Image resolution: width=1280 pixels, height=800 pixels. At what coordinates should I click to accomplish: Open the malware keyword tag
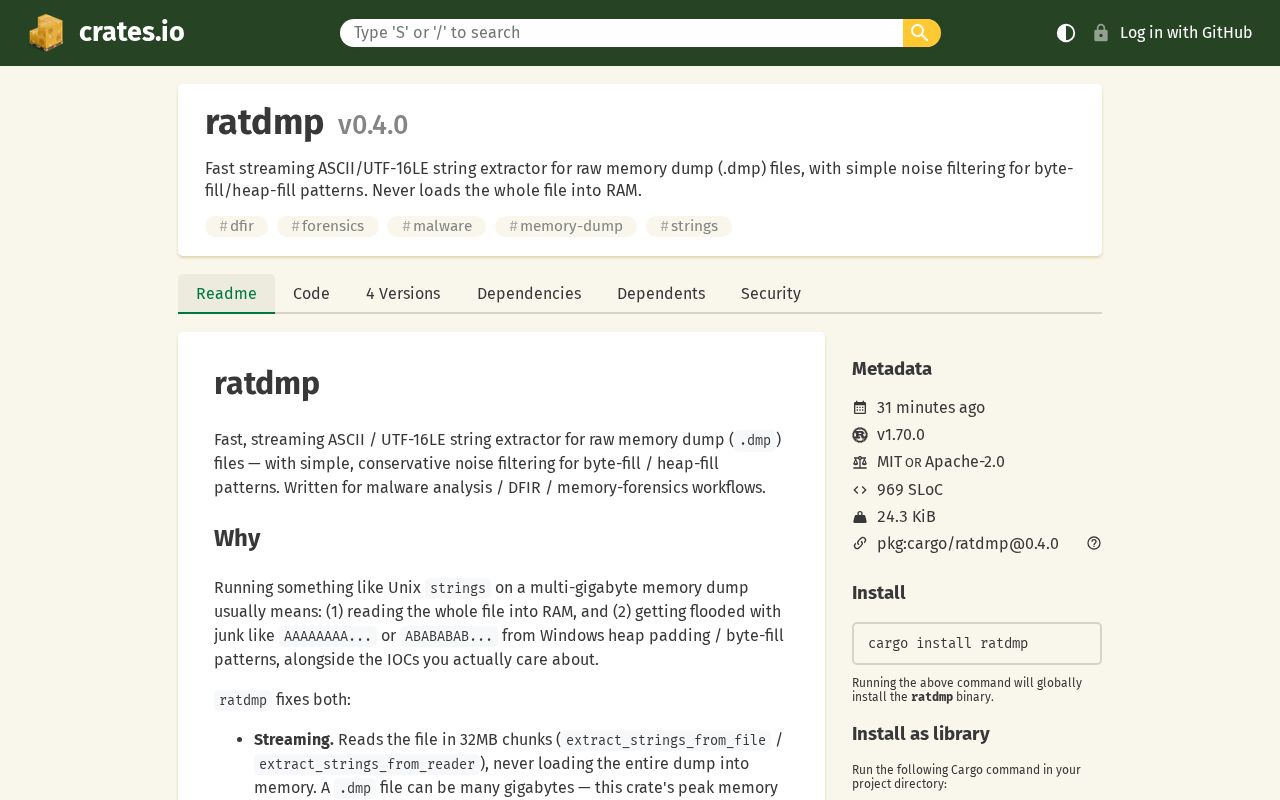[437, 226]
